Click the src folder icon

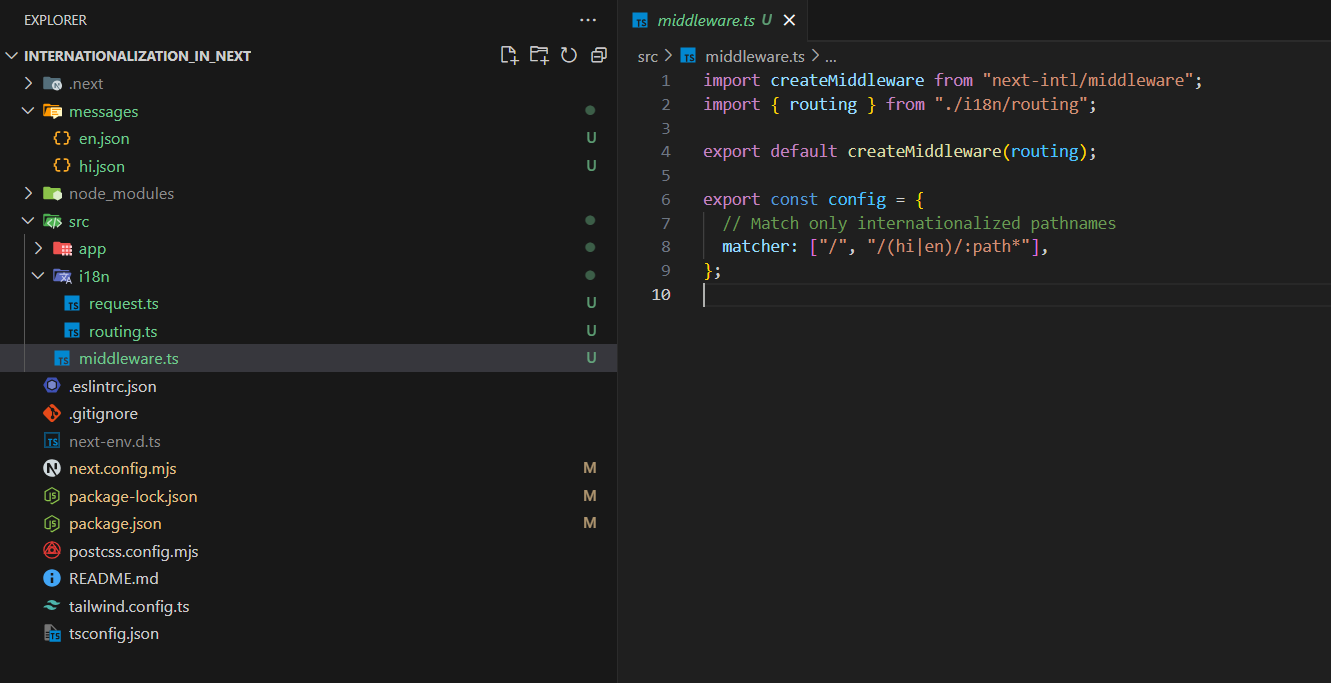click(x=52, y=221)
